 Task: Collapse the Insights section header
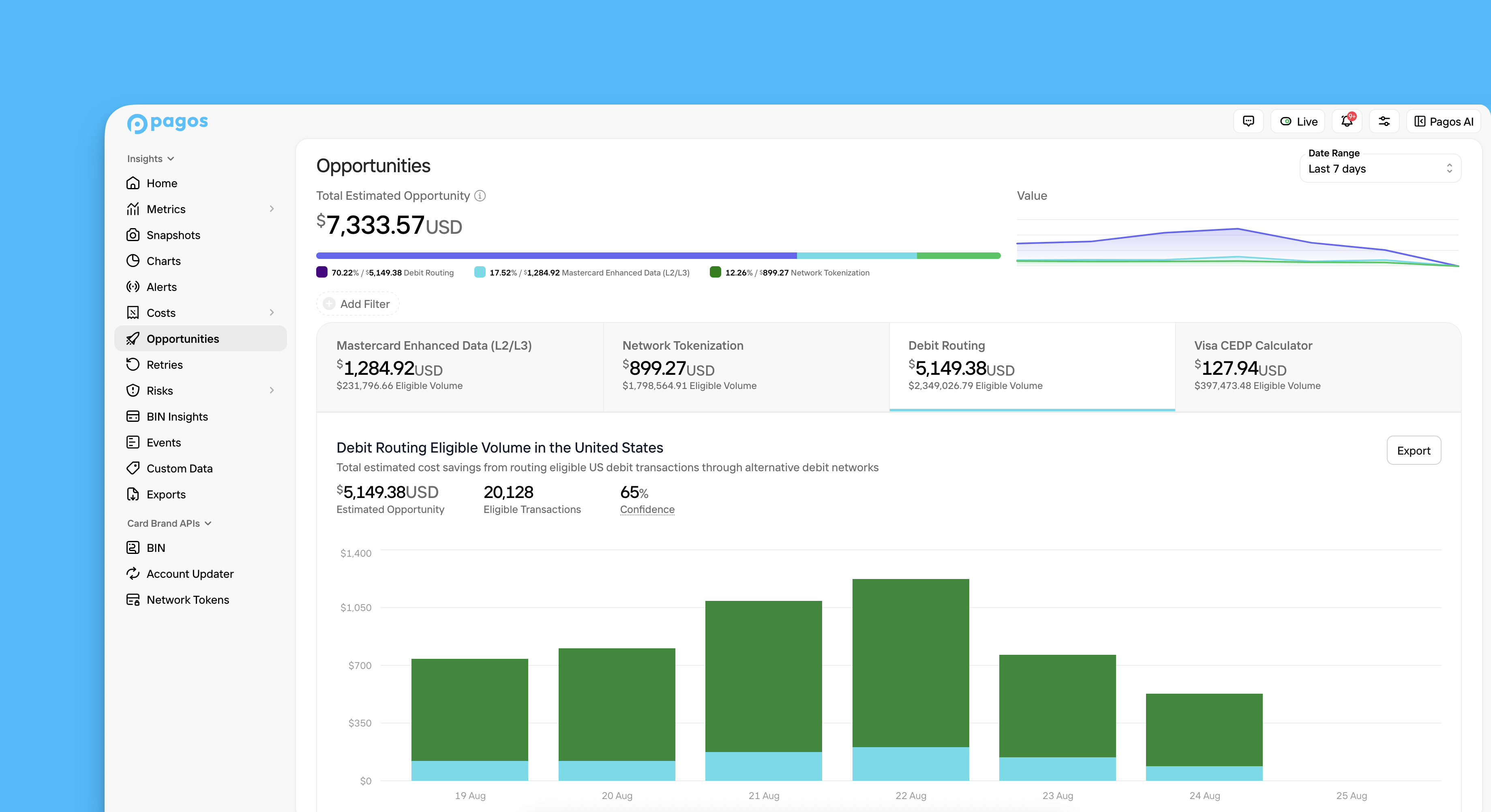point(150,158)
